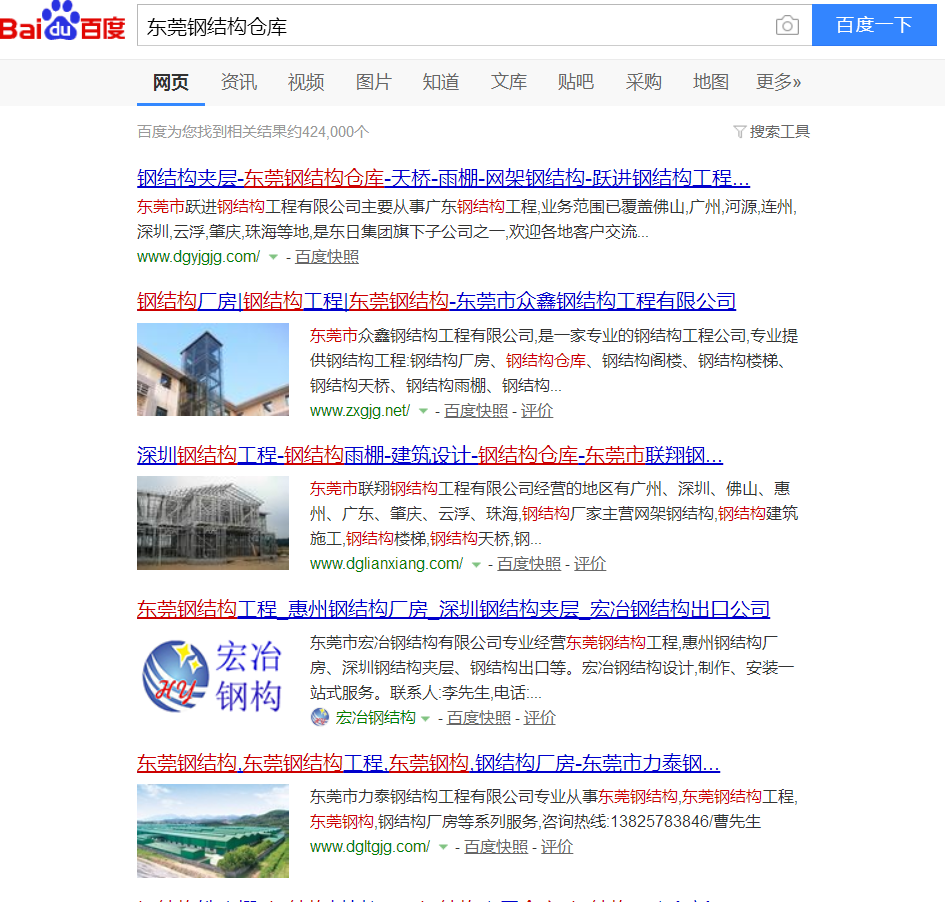Open 百度快照 for www.dgyjgjg.com result
This screenshot has height=902, width=945.
point(327,257)
